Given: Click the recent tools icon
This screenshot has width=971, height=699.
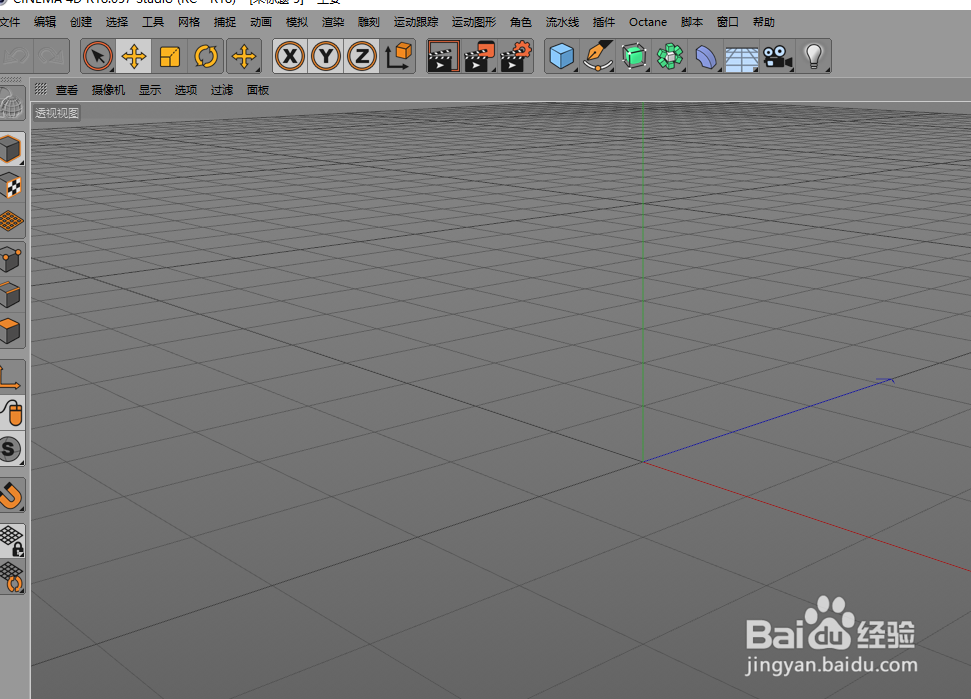Looking at the screenshot, I should 244,56.
